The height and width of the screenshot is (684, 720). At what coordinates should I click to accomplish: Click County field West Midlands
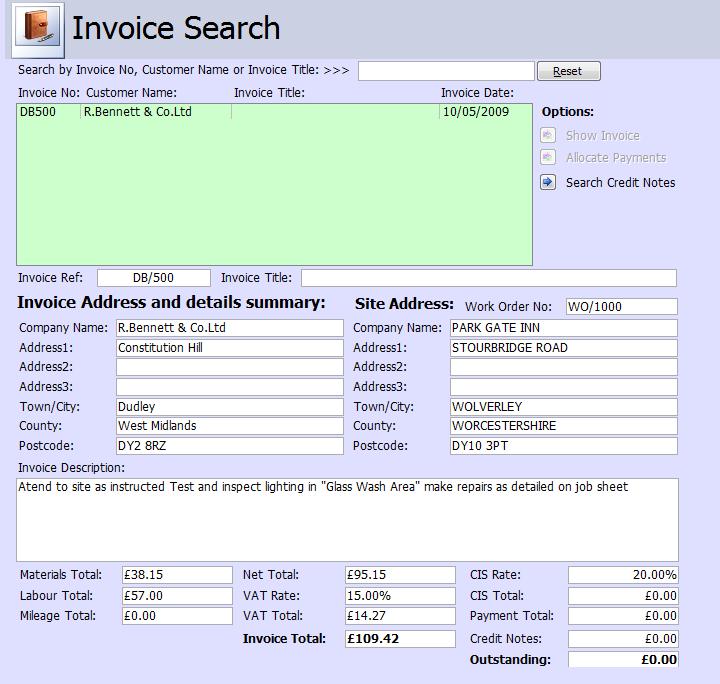click(x=230, y=426)
